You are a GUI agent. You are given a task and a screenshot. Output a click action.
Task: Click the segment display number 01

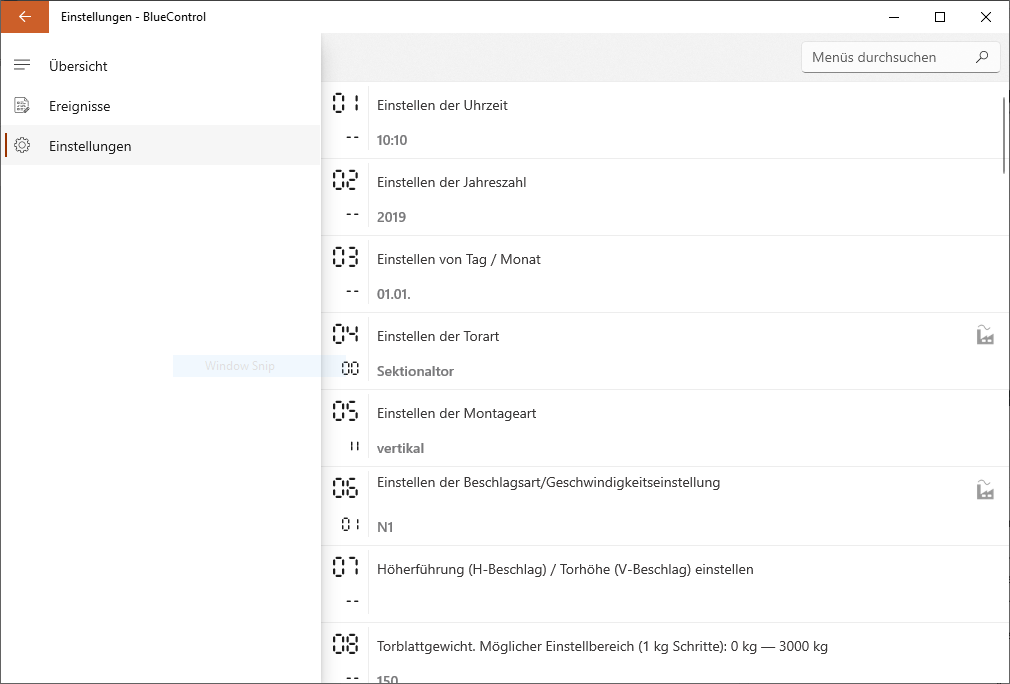(x=345, y=103)
